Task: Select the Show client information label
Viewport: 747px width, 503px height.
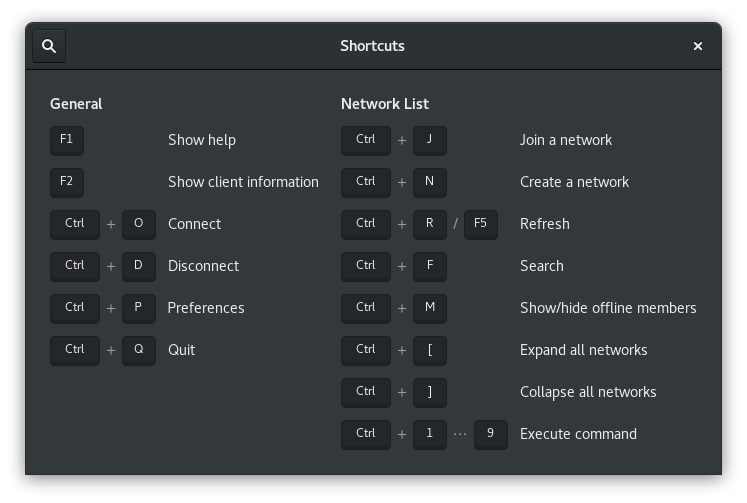Action: [243, 182]
